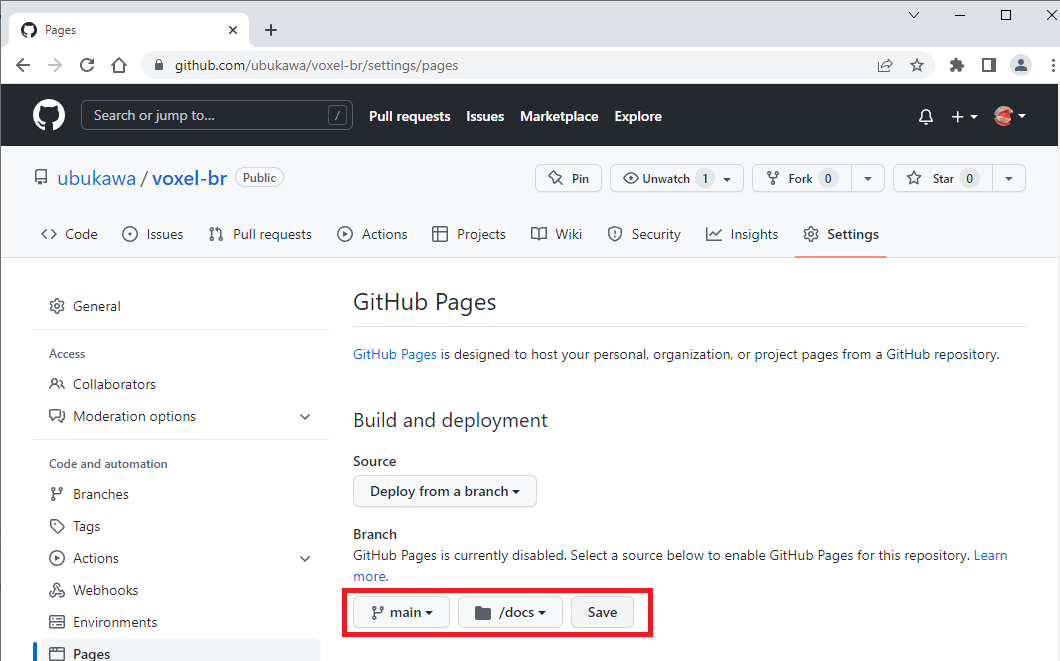Open Issues in top navigation
This screenshot has height=661, width=1060.
click(x=485, y=116)
